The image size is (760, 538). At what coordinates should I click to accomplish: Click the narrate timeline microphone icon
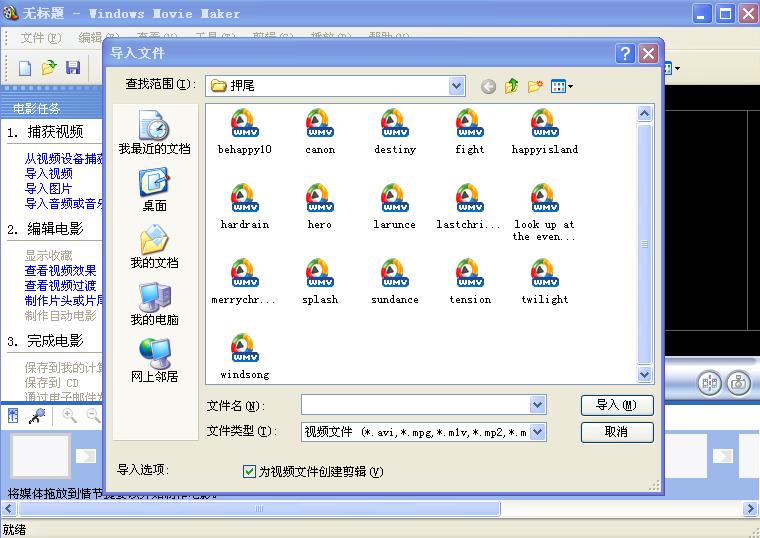(37, 415)
